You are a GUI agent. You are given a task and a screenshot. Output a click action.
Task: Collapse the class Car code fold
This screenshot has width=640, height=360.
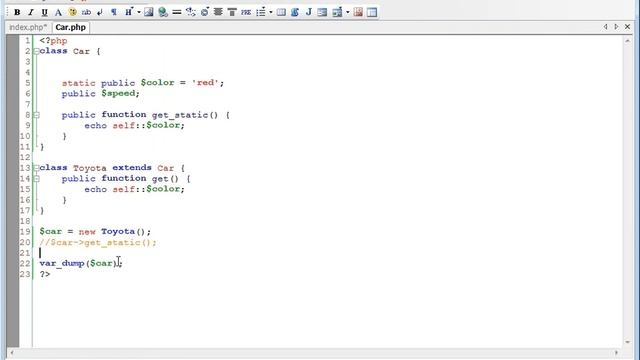[36, 51]
